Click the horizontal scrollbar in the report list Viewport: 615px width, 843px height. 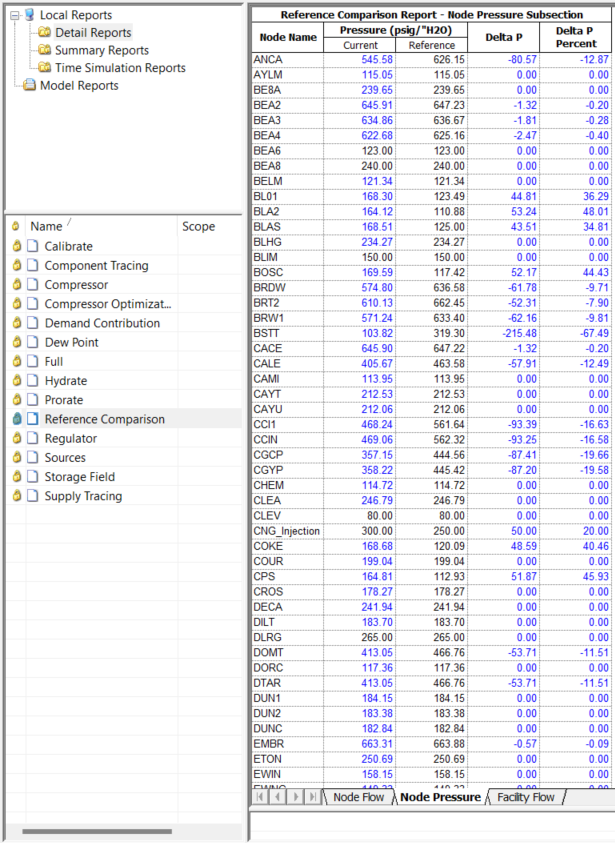[97, 831]
